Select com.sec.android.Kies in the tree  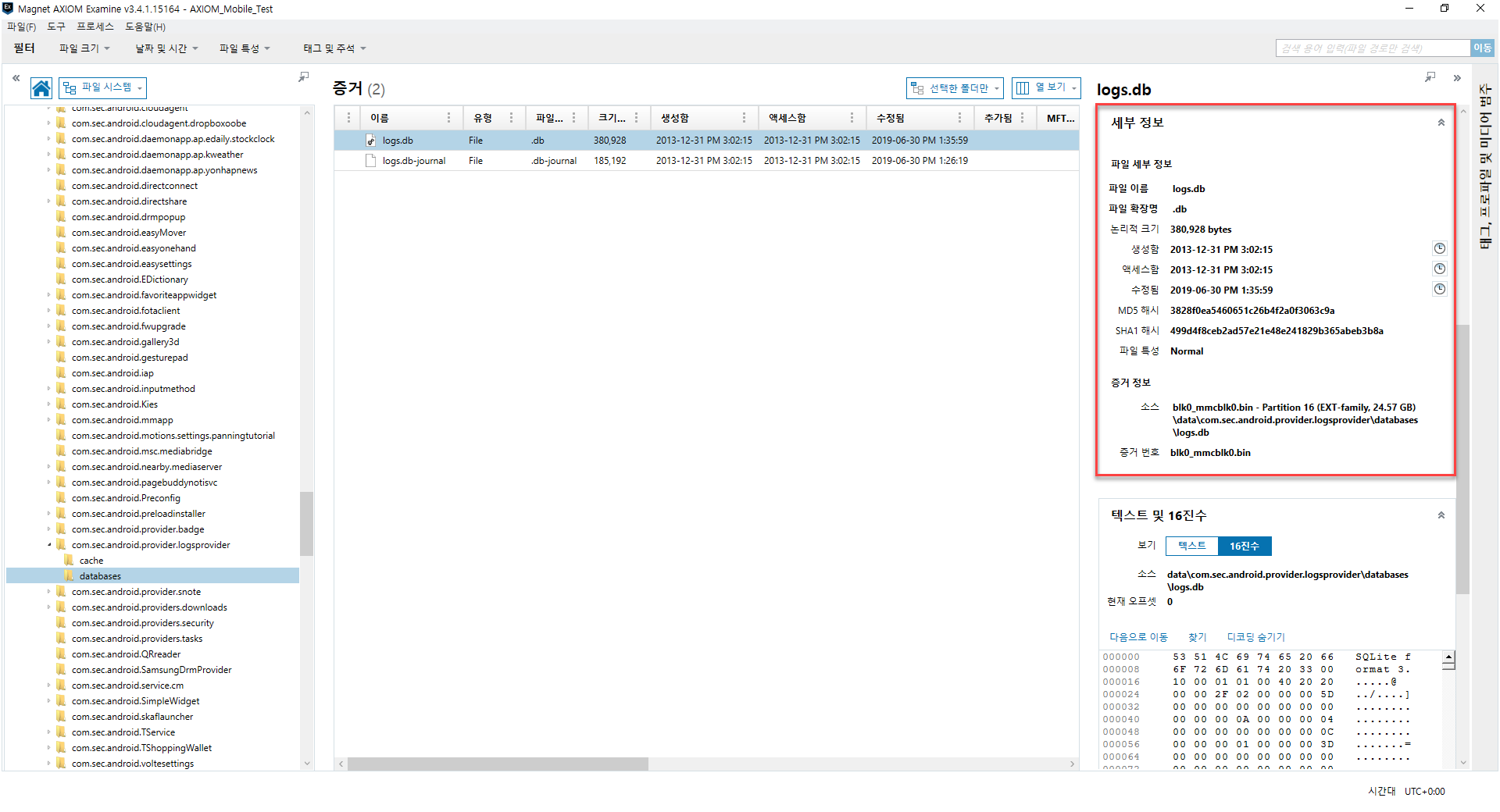coord(115,404)
